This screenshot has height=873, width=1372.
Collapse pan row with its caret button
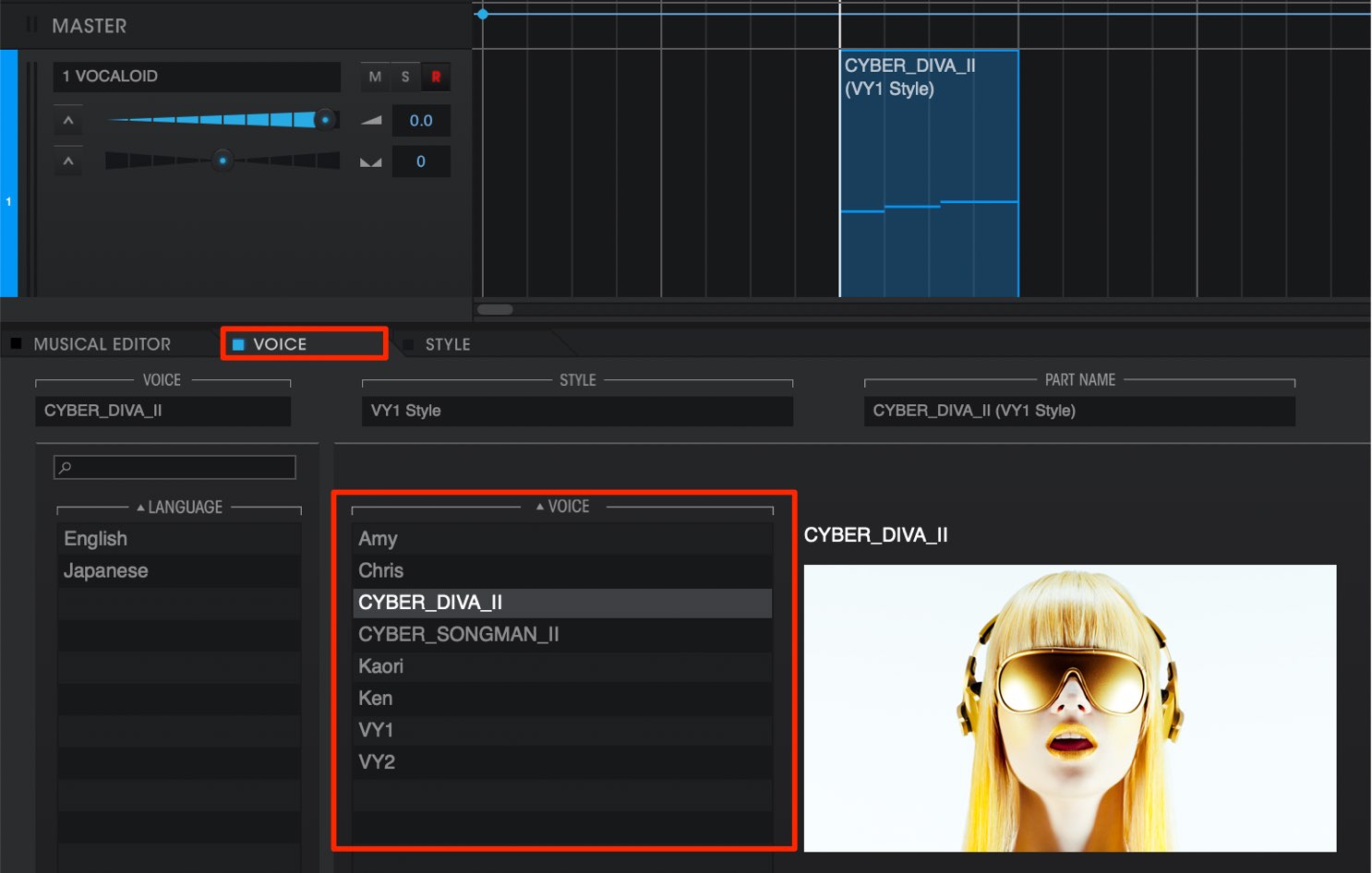click(68, 161)
